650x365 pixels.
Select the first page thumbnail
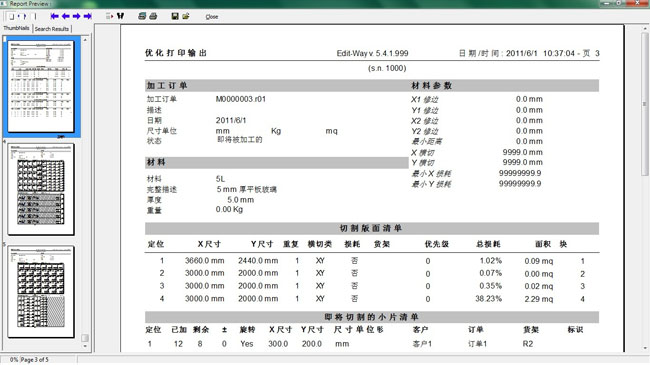click(x=41, y=86)
